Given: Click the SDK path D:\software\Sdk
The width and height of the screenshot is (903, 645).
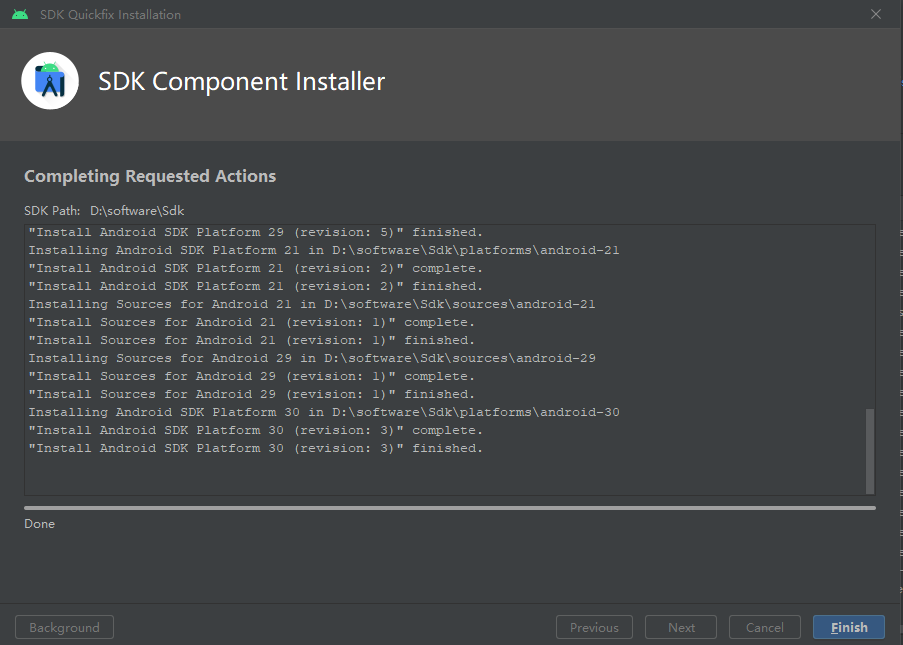Looking at the screenshot, I should pyautogui.click(x=137, y=211).
